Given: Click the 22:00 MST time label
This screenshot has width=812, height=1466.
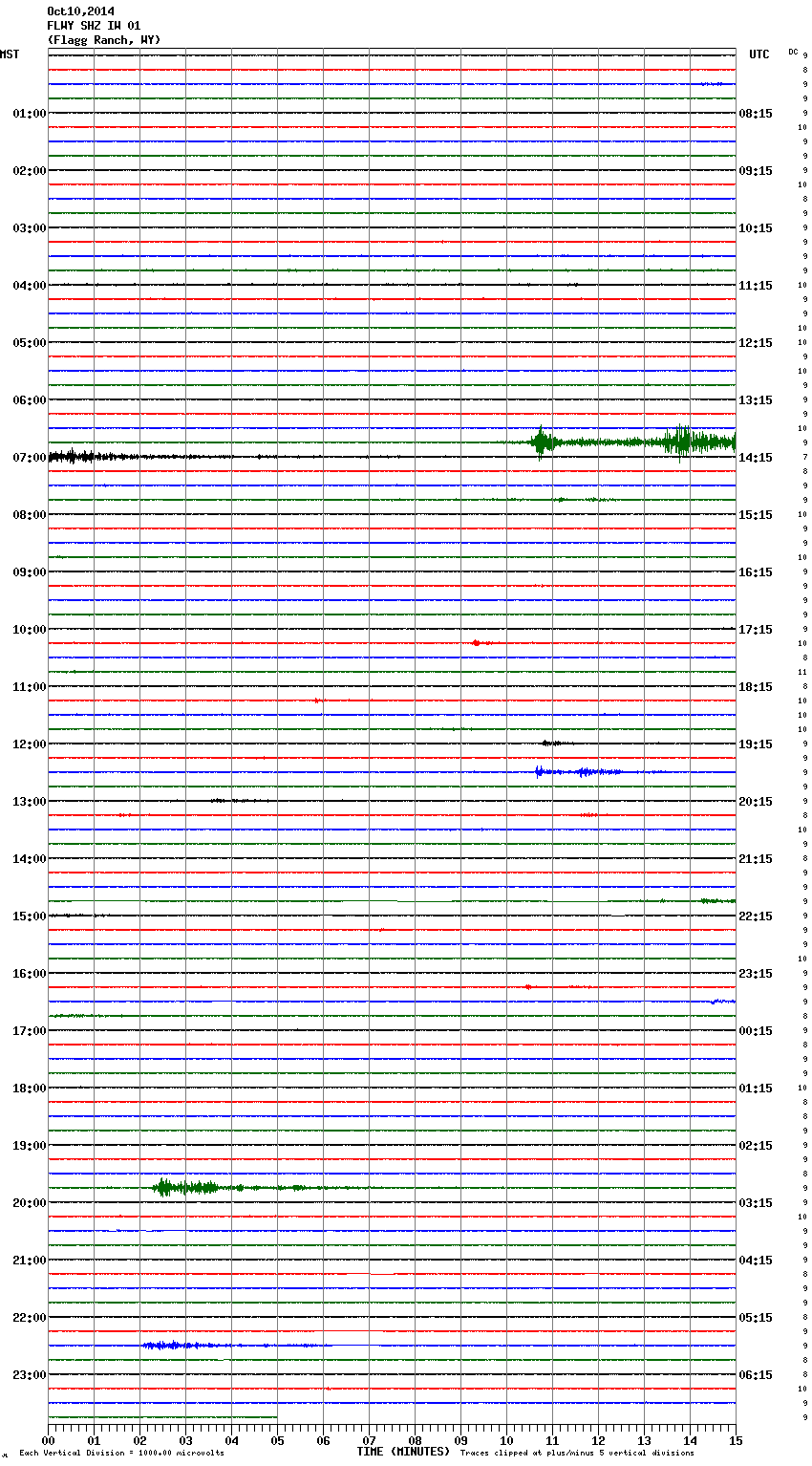Looking at the screenshot, I should pos(30,1318).
